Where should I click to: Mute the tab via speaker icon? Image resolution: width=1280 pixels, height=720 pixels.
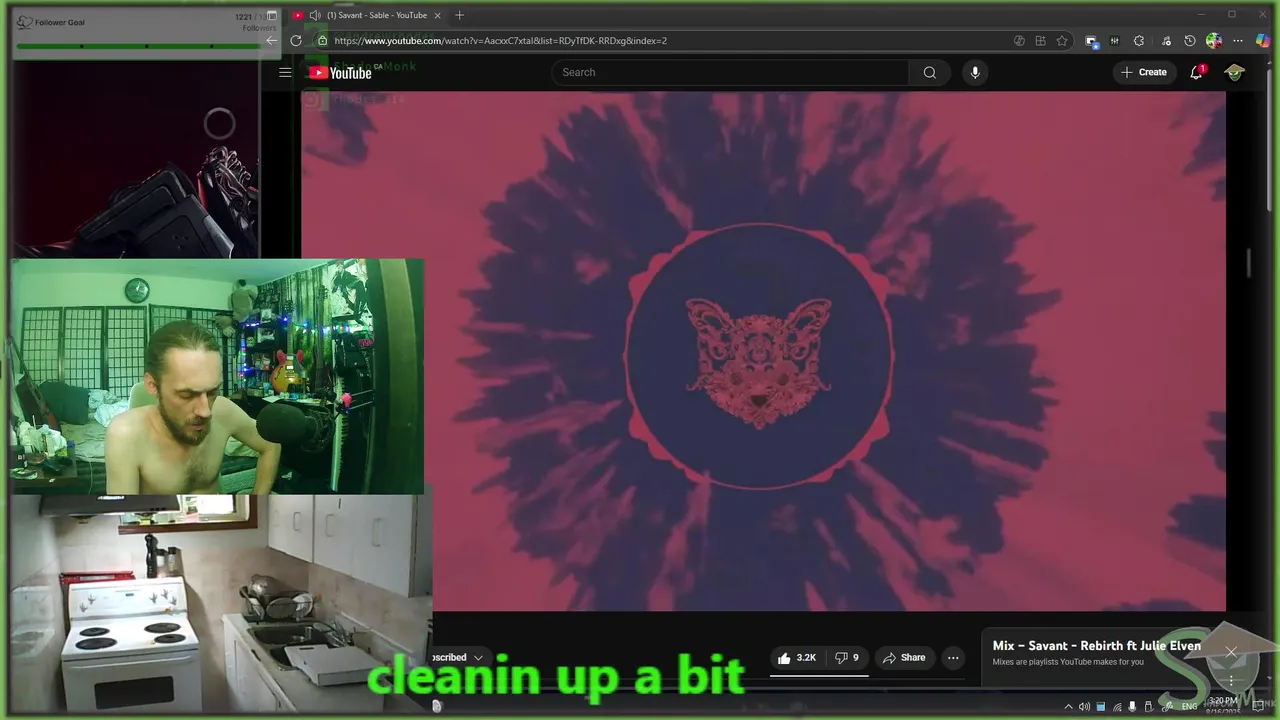tap(315, 15)
